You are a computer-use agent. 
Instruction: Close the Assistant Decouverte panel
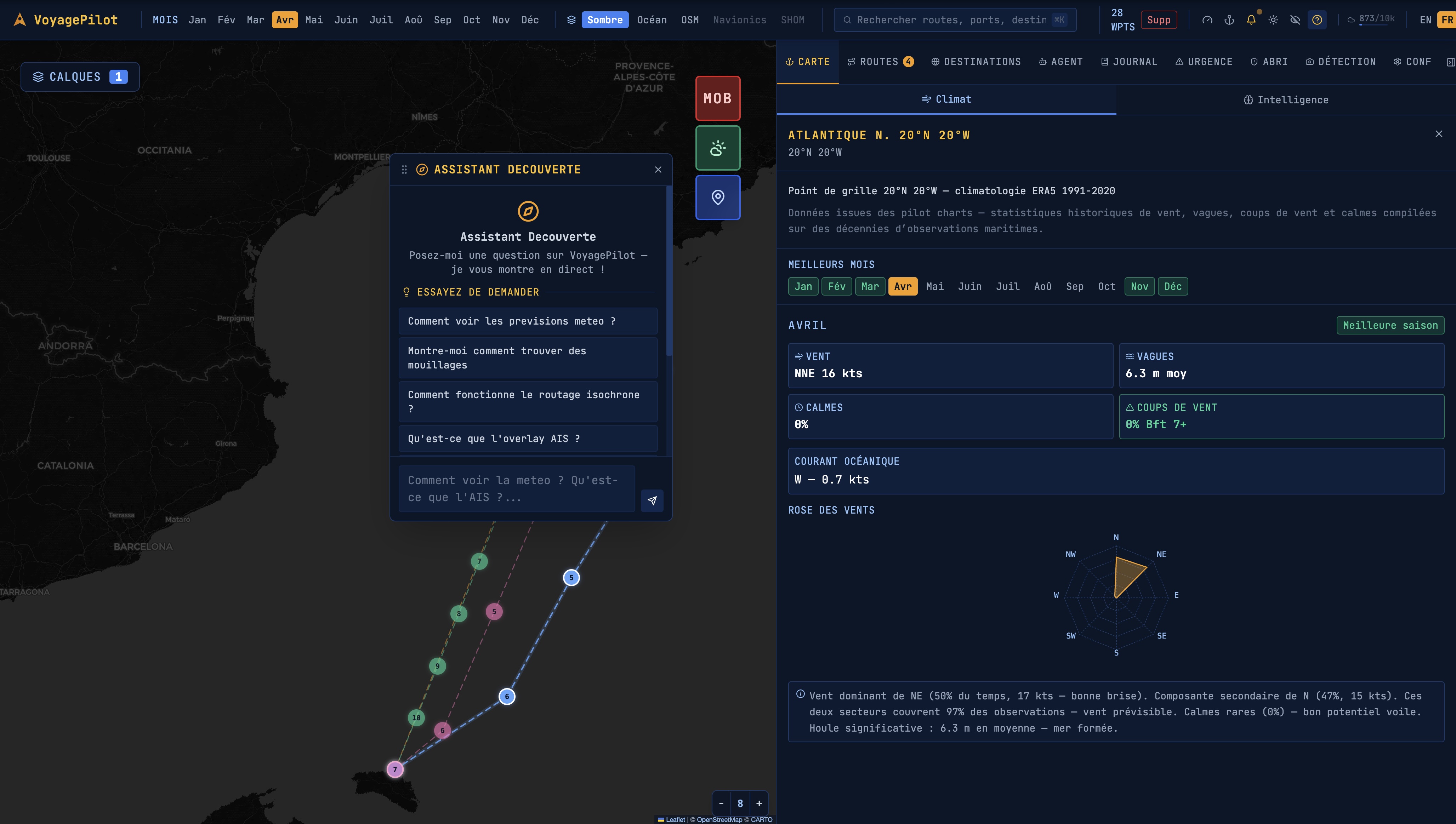click(x=658, y=169)
